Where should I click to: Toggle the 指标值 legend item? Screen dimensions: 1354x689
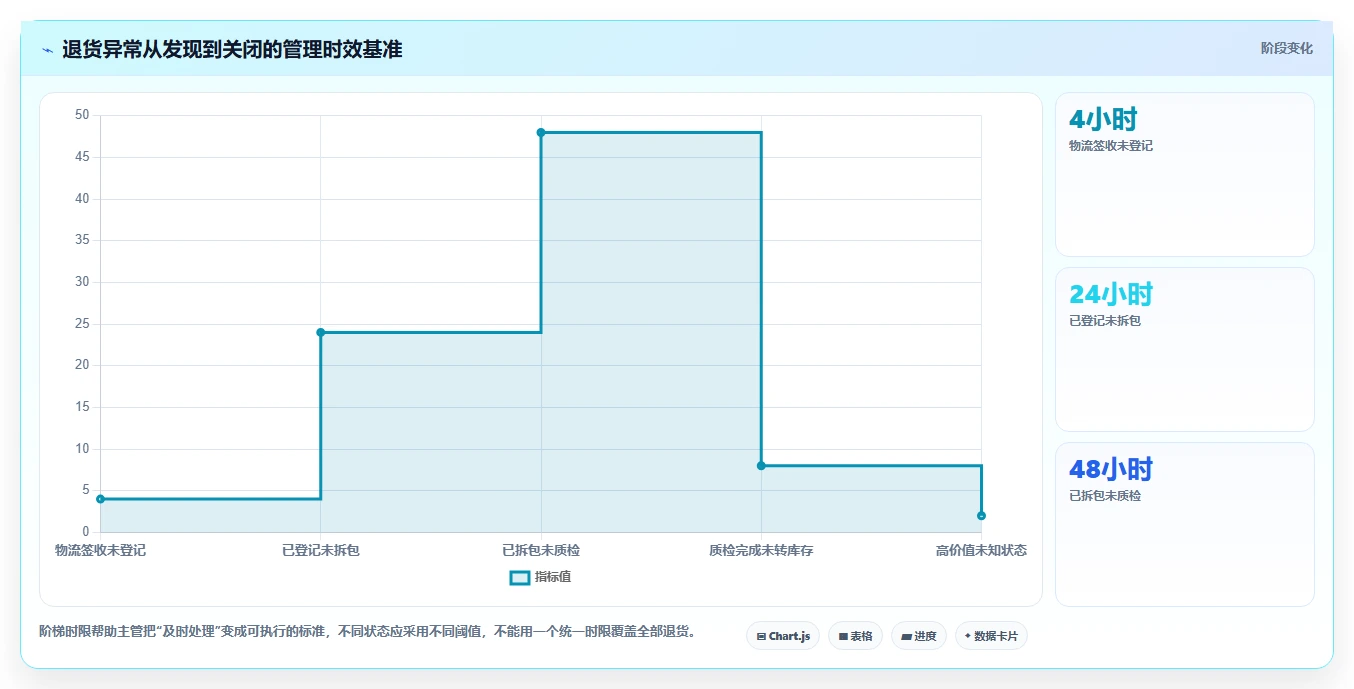540,577
